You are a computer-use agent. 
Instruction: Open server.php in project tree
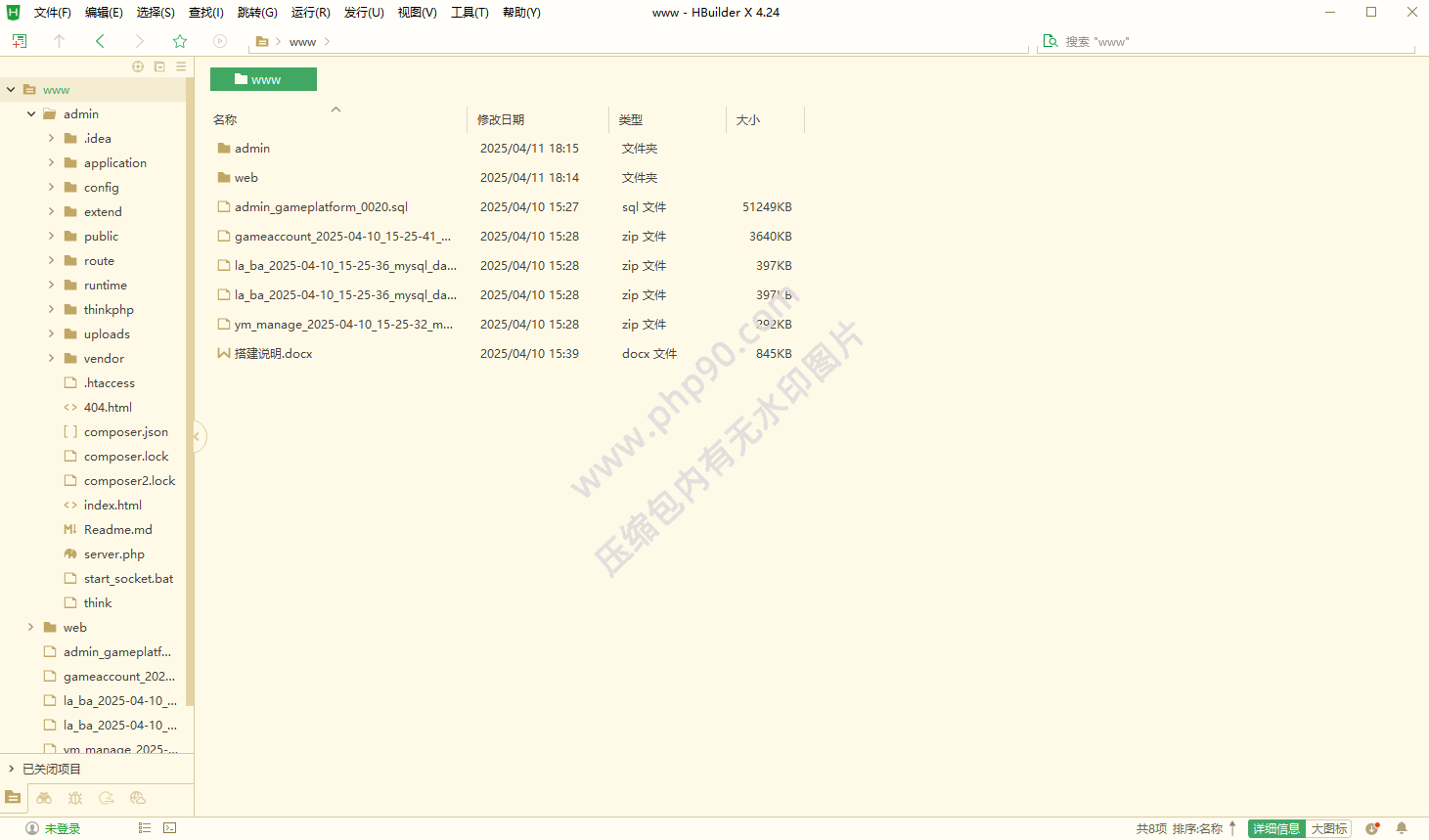(x=114, y=554)
